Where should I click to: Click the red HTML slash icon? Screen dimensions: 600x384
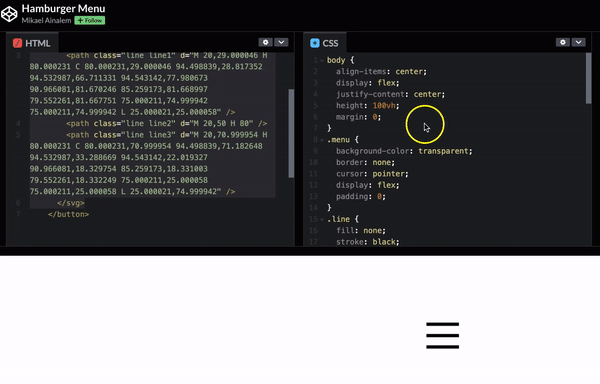coord(17,43)
